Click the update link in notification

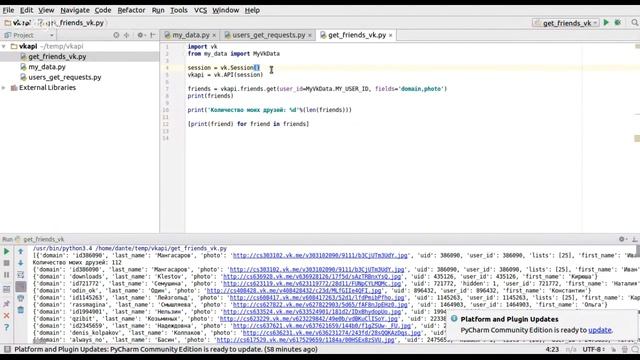coord(600,330)
